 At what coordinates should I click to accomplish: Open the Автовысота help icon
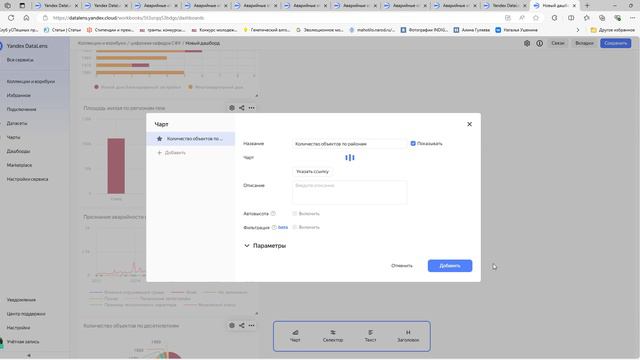pyautogui.click(x=273, y=213)
